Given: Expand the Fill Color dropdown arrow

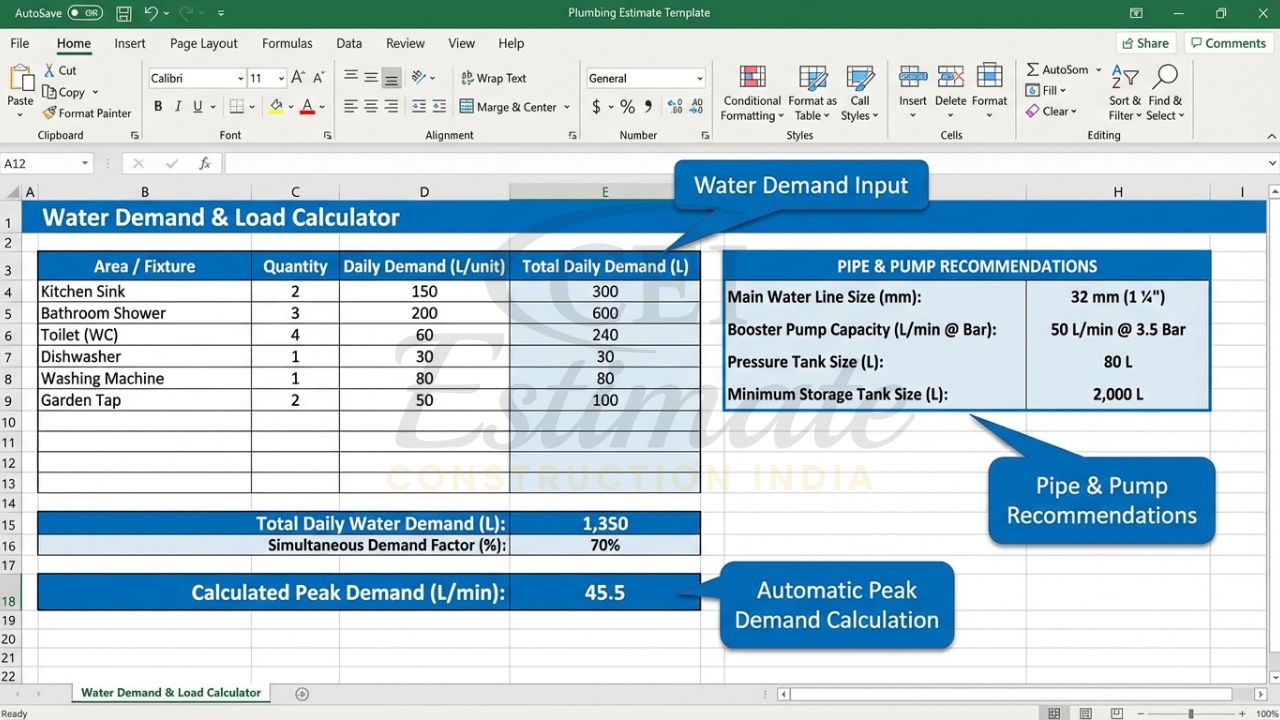Looking at the screenshot, I should click(x=291, y=107).
